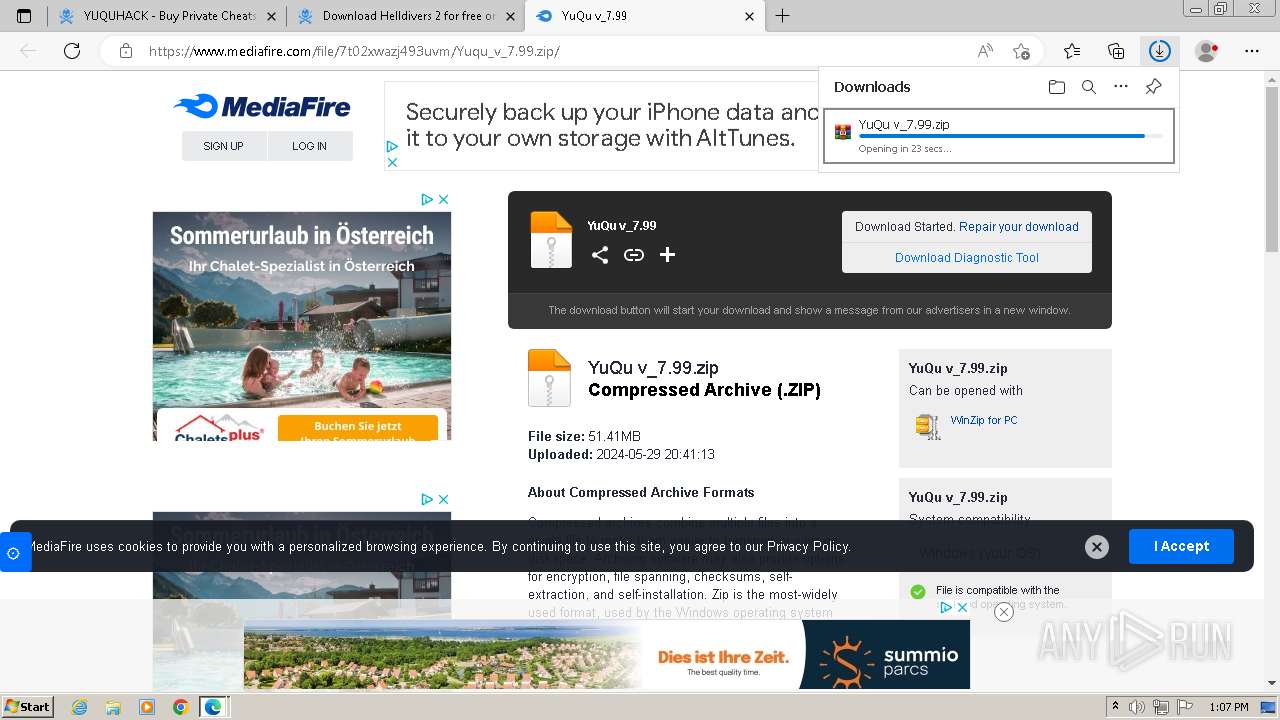Click the LOG IN button
The height and width of the screenshot is (720, 1280).
310,146
